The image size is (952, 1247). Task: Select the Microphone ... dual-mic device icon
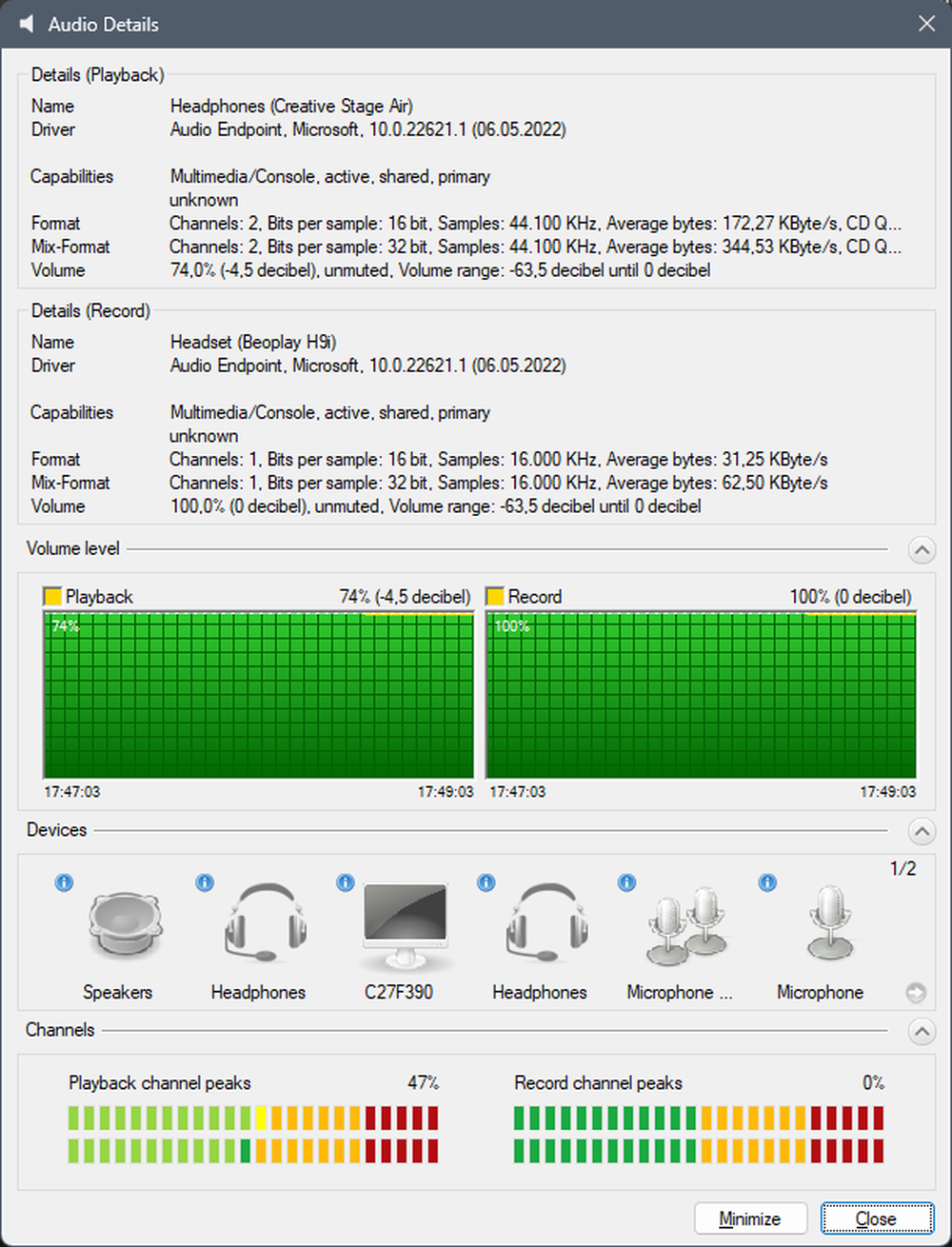click(x=687, y=926)
